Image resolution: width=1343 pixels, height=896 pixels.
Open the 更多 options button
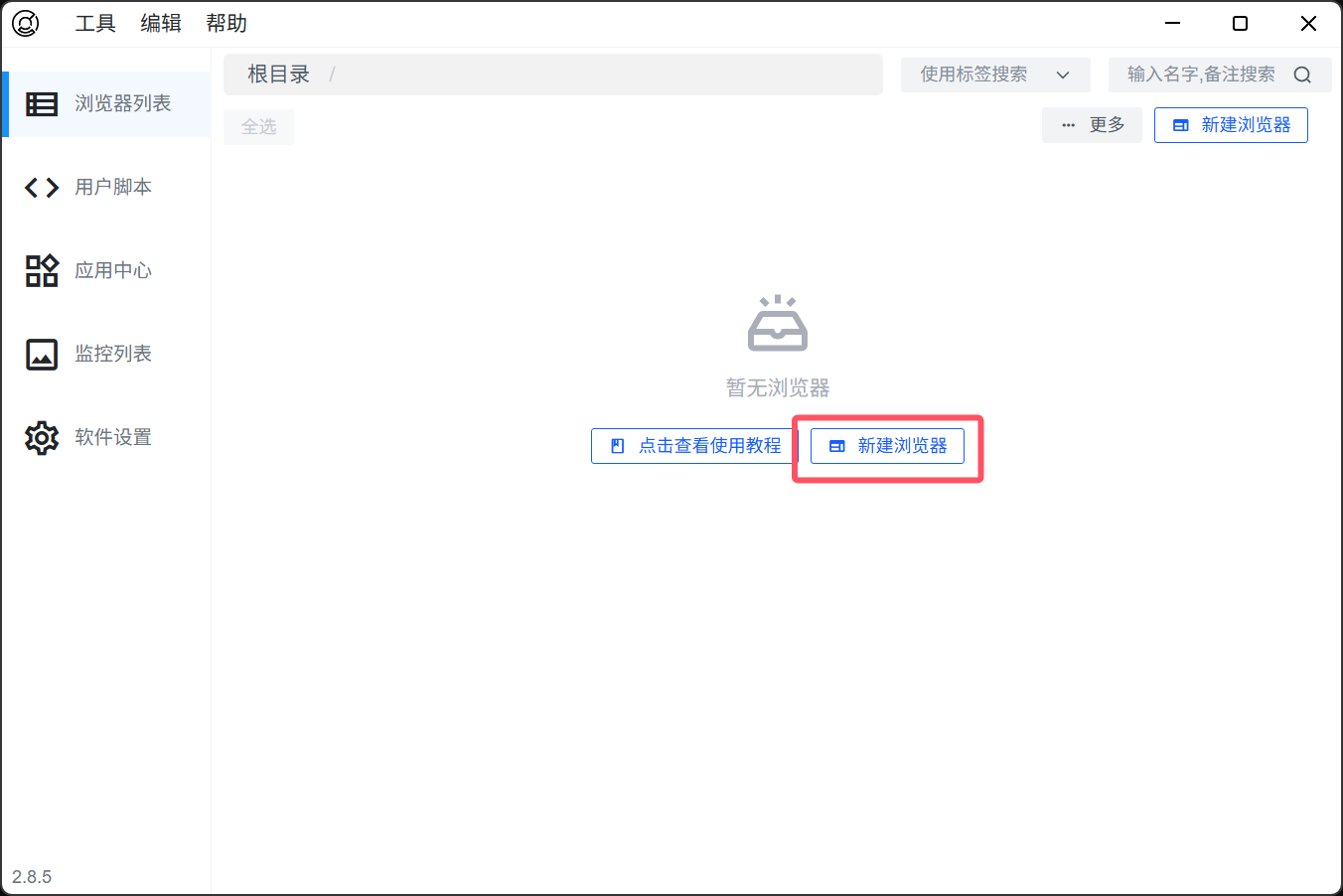[x=1092, y=125]
